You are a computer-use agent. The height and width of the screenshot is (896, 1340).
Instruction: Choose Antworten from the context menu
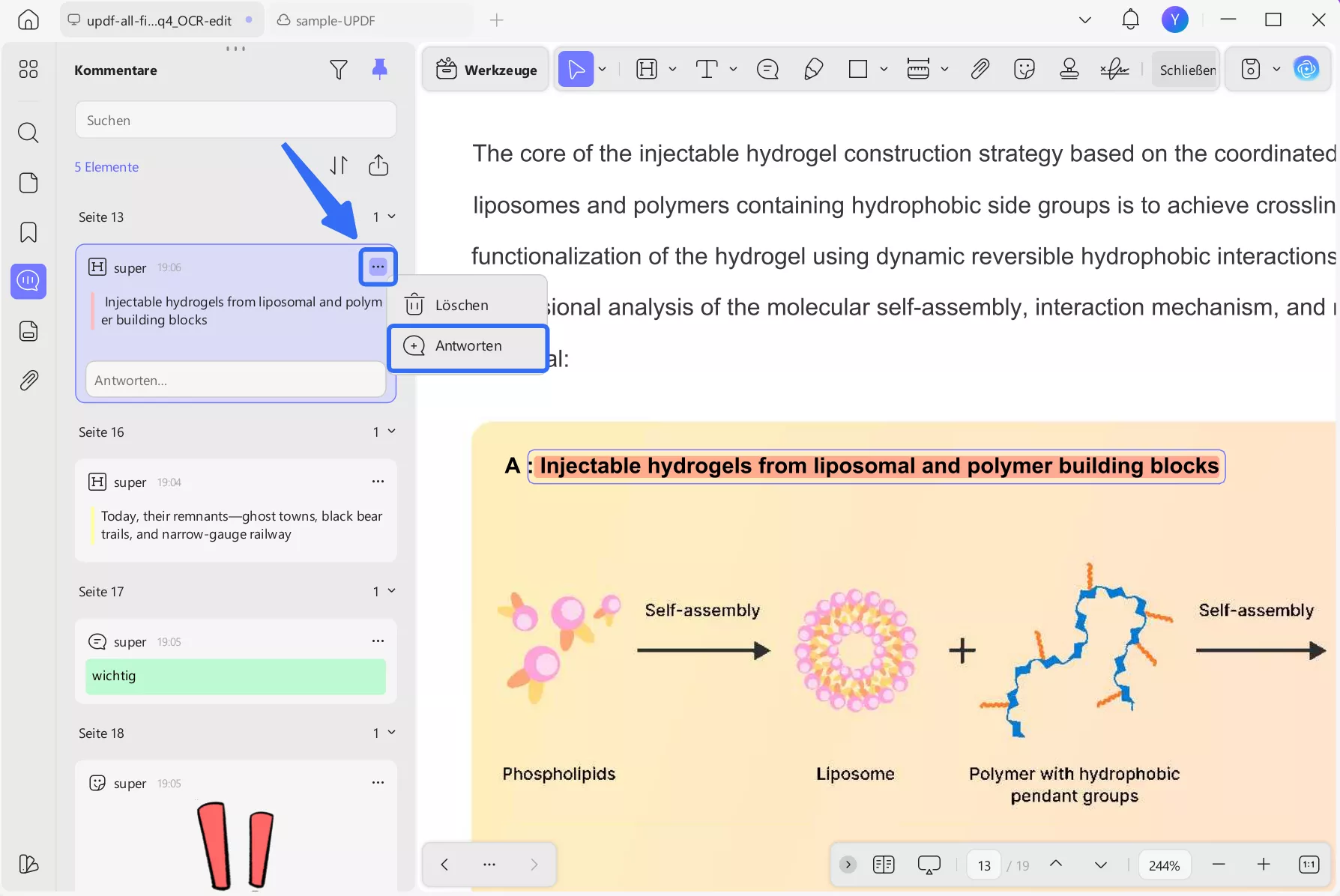(468, 346)
